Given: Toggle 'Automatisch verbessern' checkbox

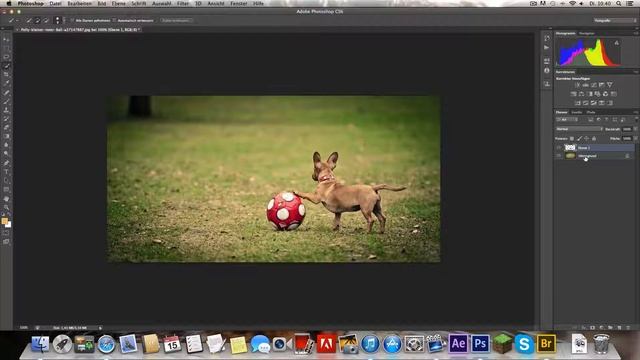Looking at the screenshot, I should pyautogui.click(x=114, y=20).
